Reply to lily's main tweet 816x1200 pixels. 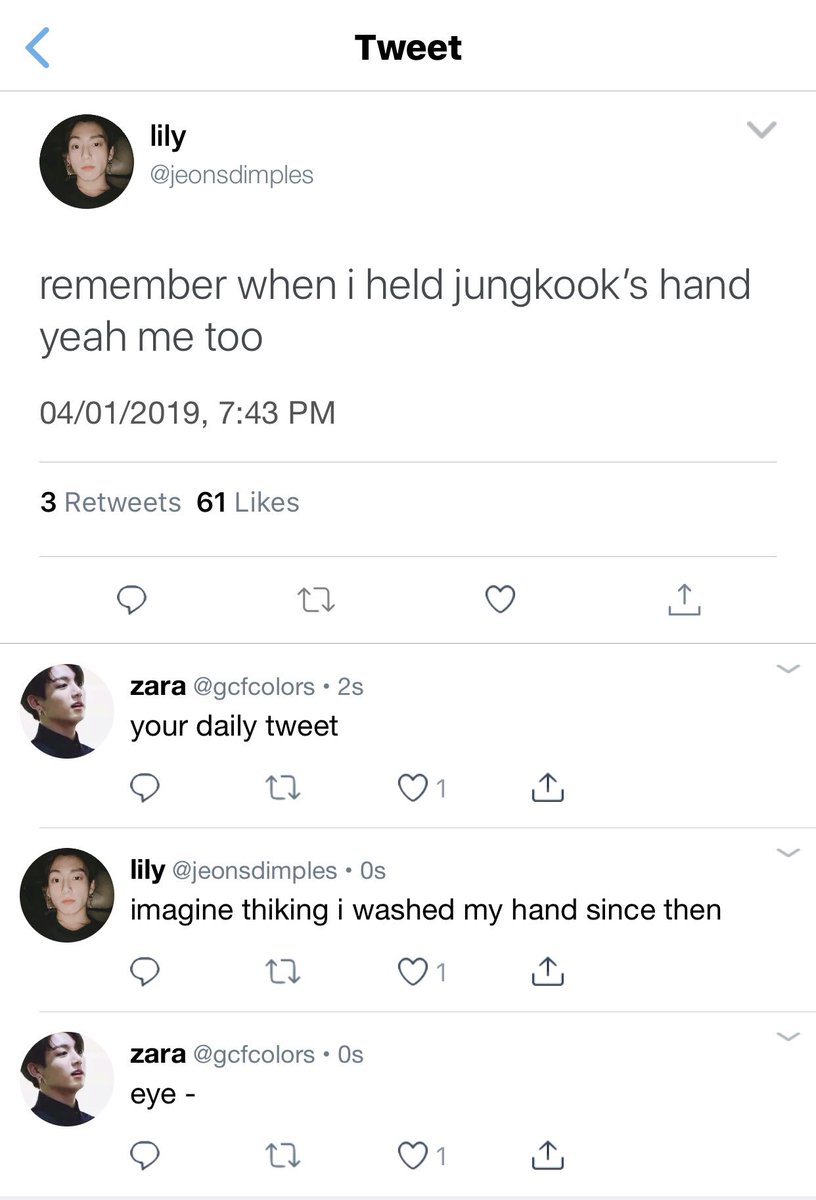pos(133,600)
